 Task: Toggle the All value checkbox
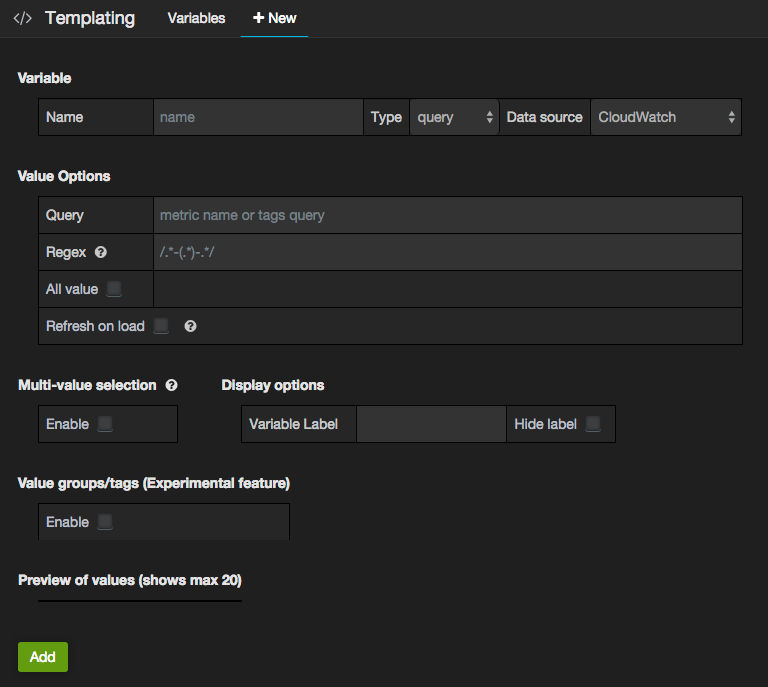114,289
